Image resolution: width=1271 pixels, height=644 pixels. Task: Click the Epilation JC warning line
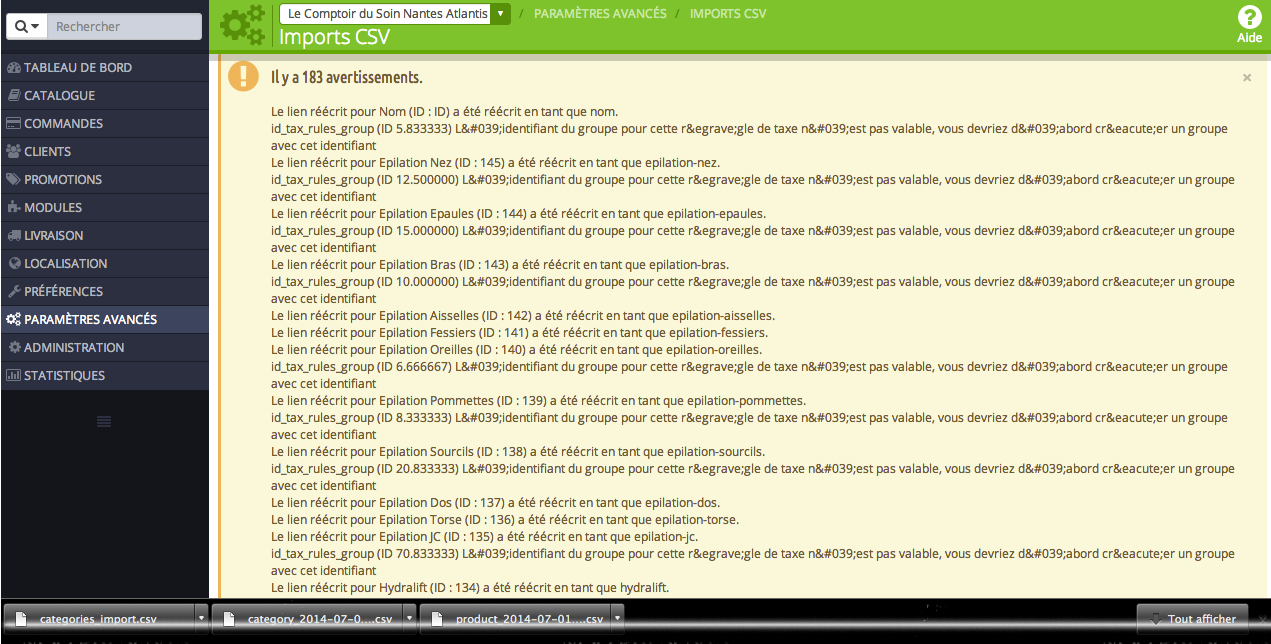point(485,536)
